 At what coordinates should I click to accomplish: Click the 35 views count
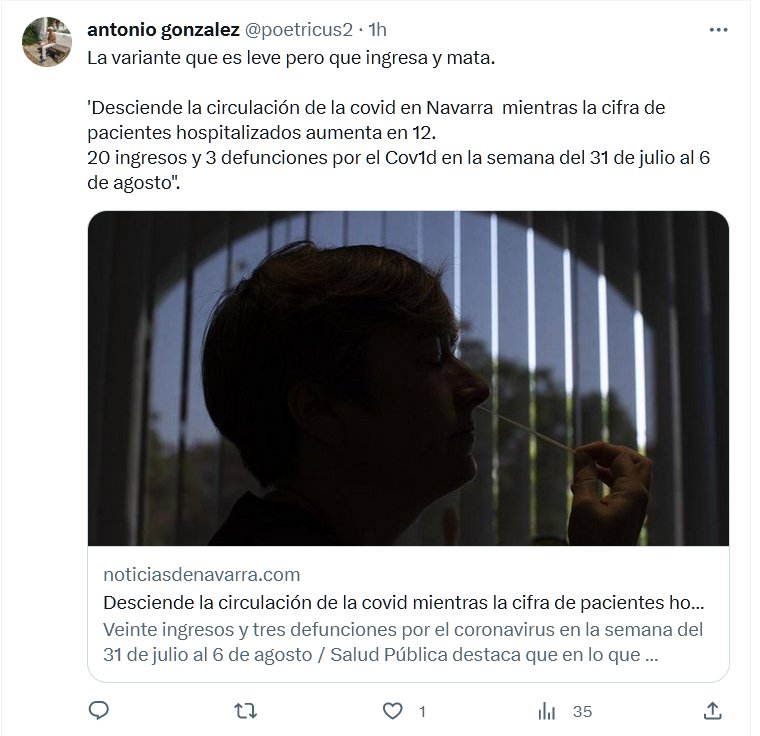pos(582,712)
